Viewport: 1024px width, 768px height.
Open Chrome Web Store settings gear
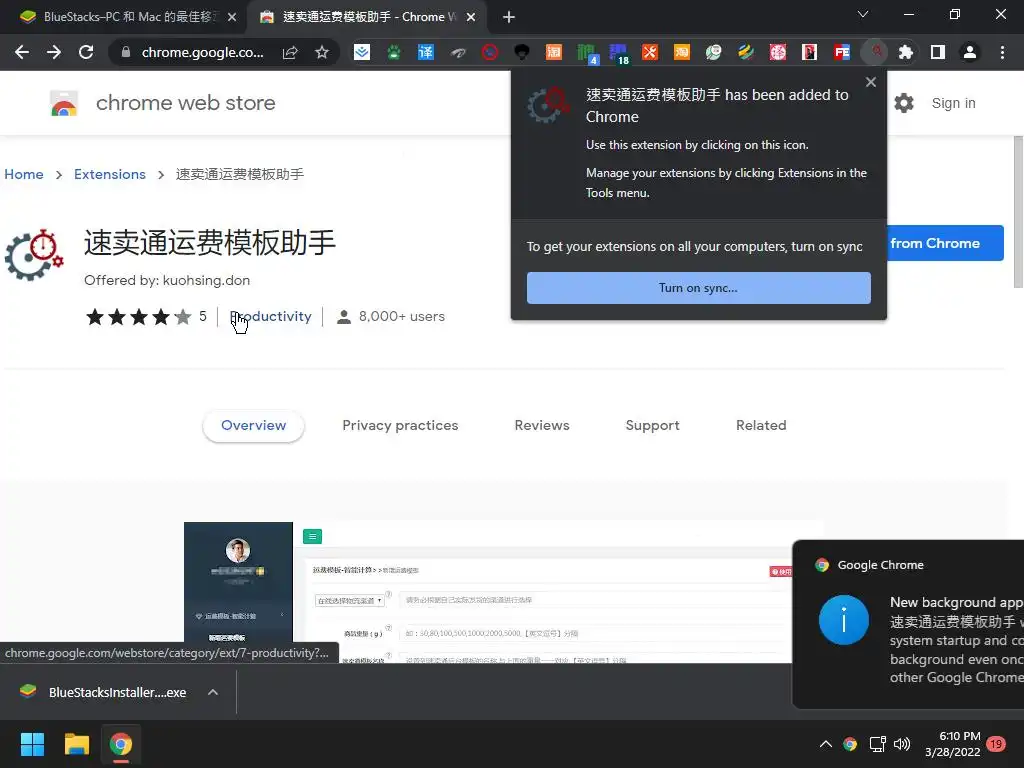(904, 103)
